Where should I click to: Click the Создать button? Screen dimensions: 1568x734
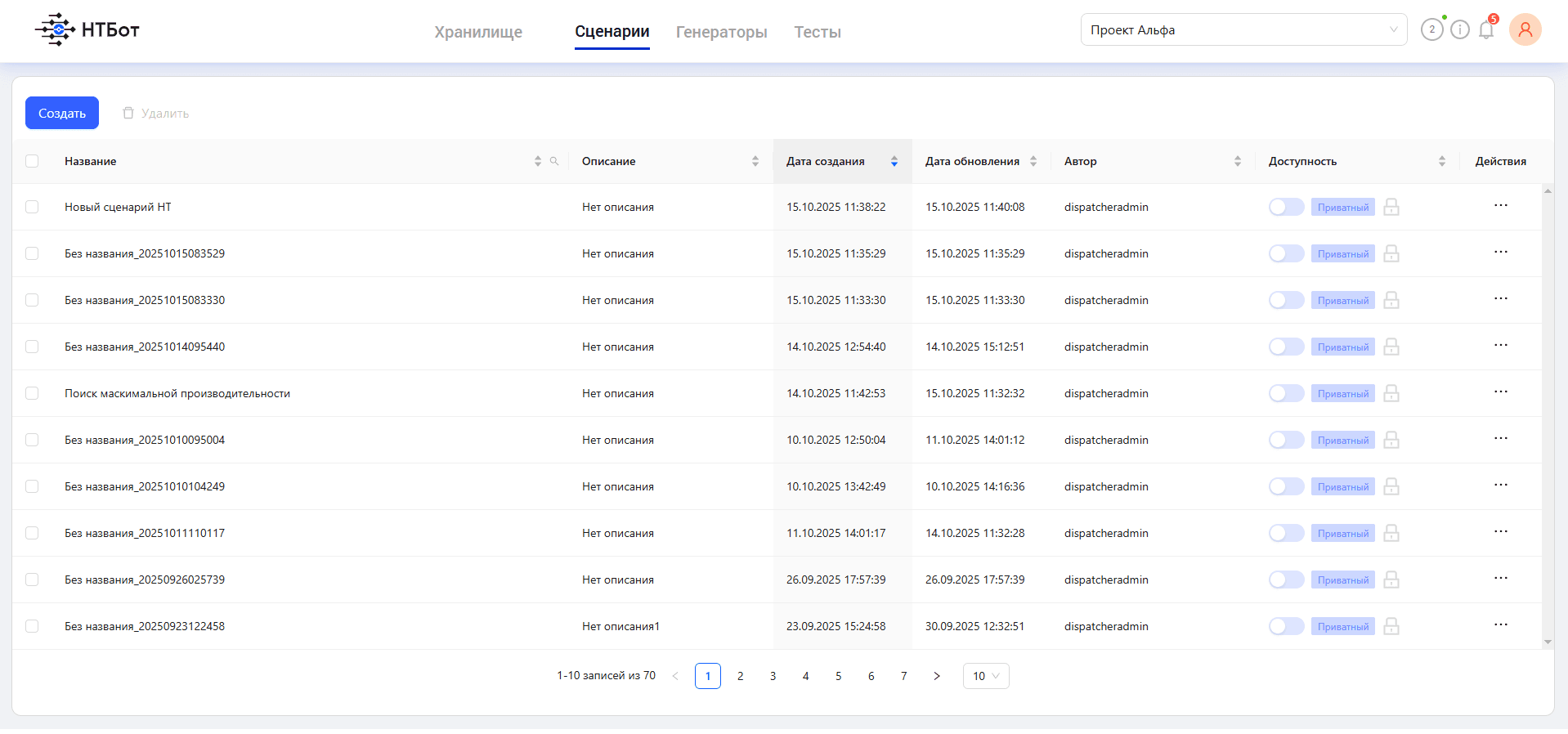coord(62,113)
